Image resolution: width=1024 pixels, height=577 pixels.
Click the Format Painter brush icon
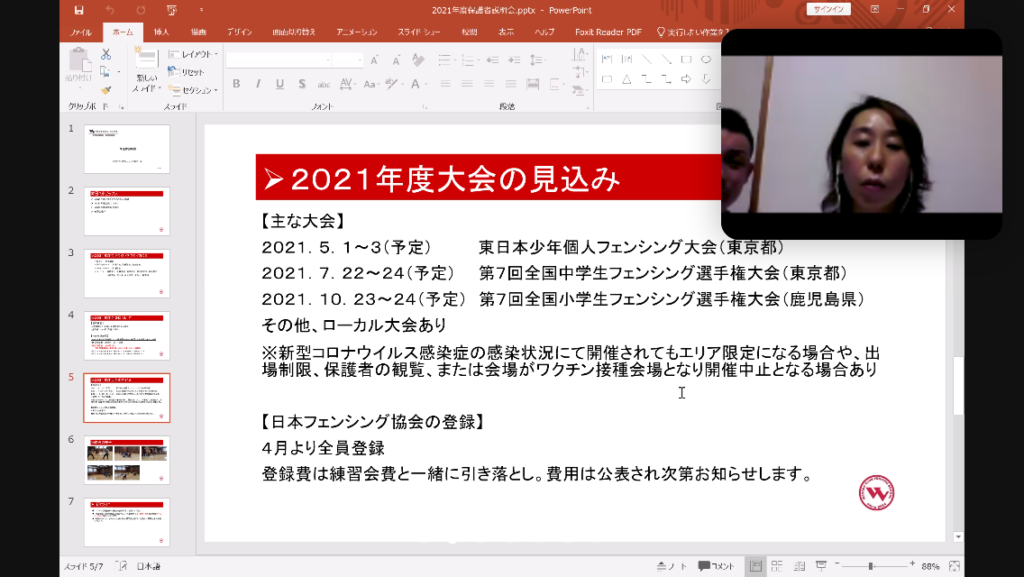point(106,89)
